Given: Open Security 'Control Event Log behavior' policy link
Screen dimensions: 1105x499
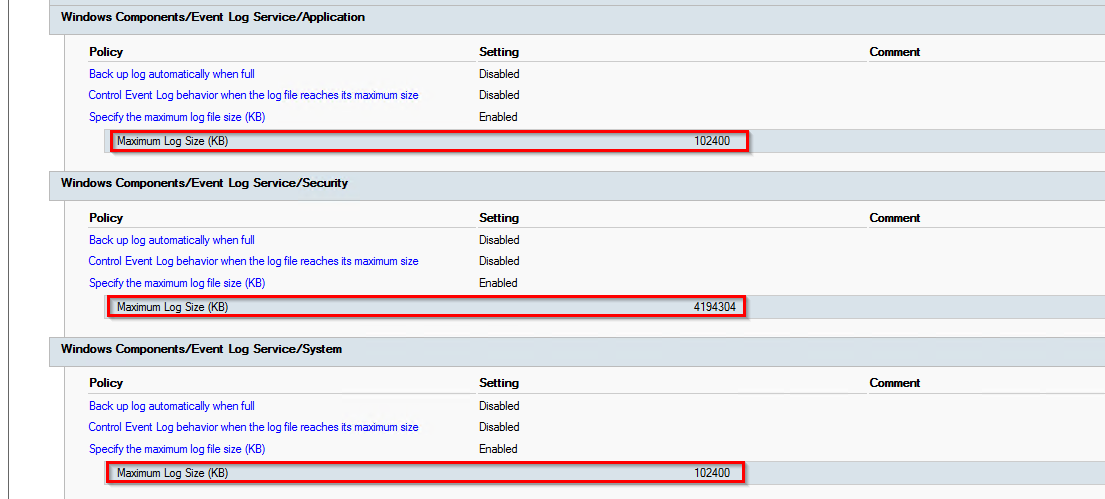Looking at the screenshot, I should (x=254, y=261).
